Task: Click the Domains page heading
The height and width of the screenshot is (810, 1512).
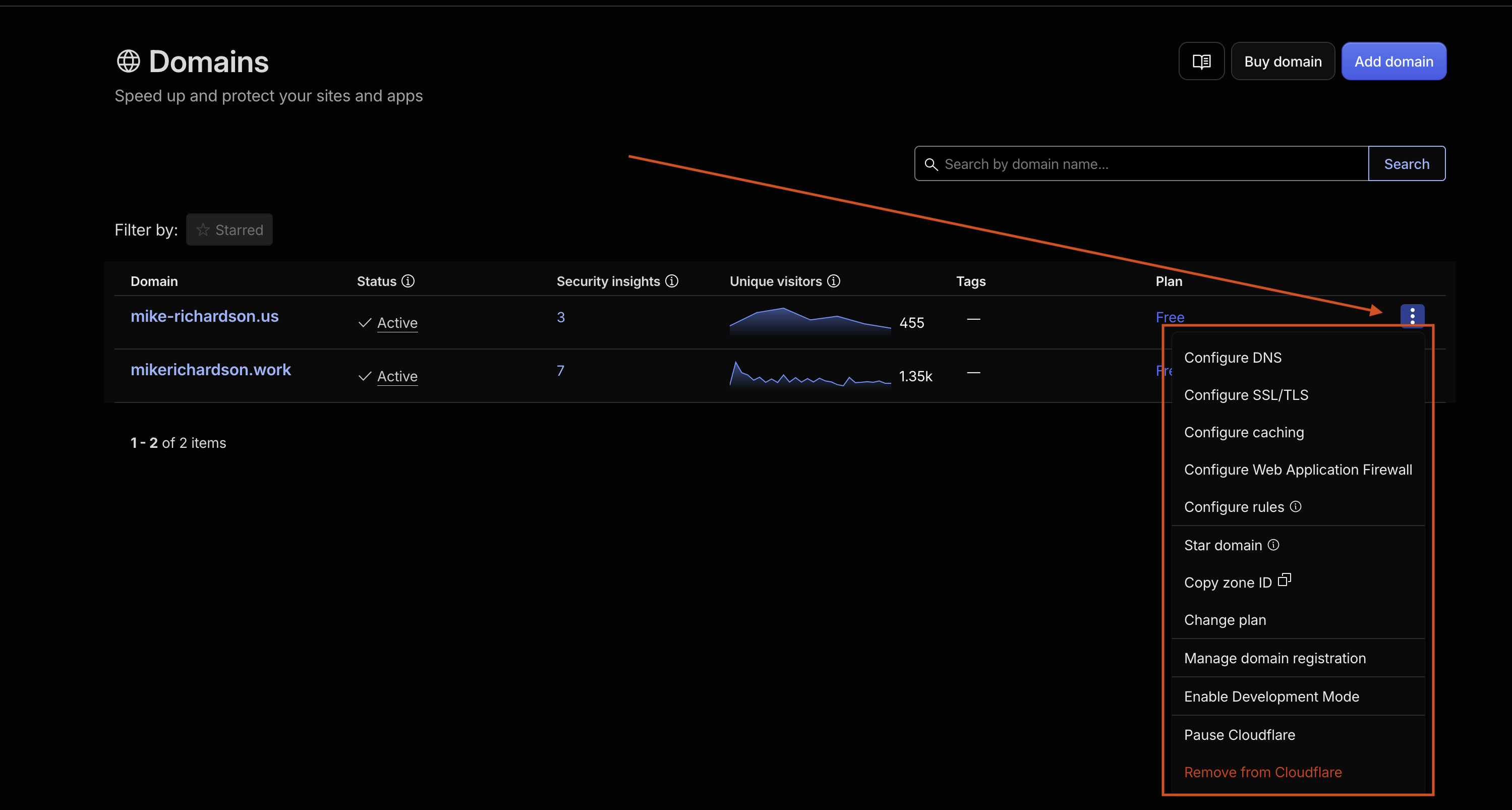Action: (208, 61)
